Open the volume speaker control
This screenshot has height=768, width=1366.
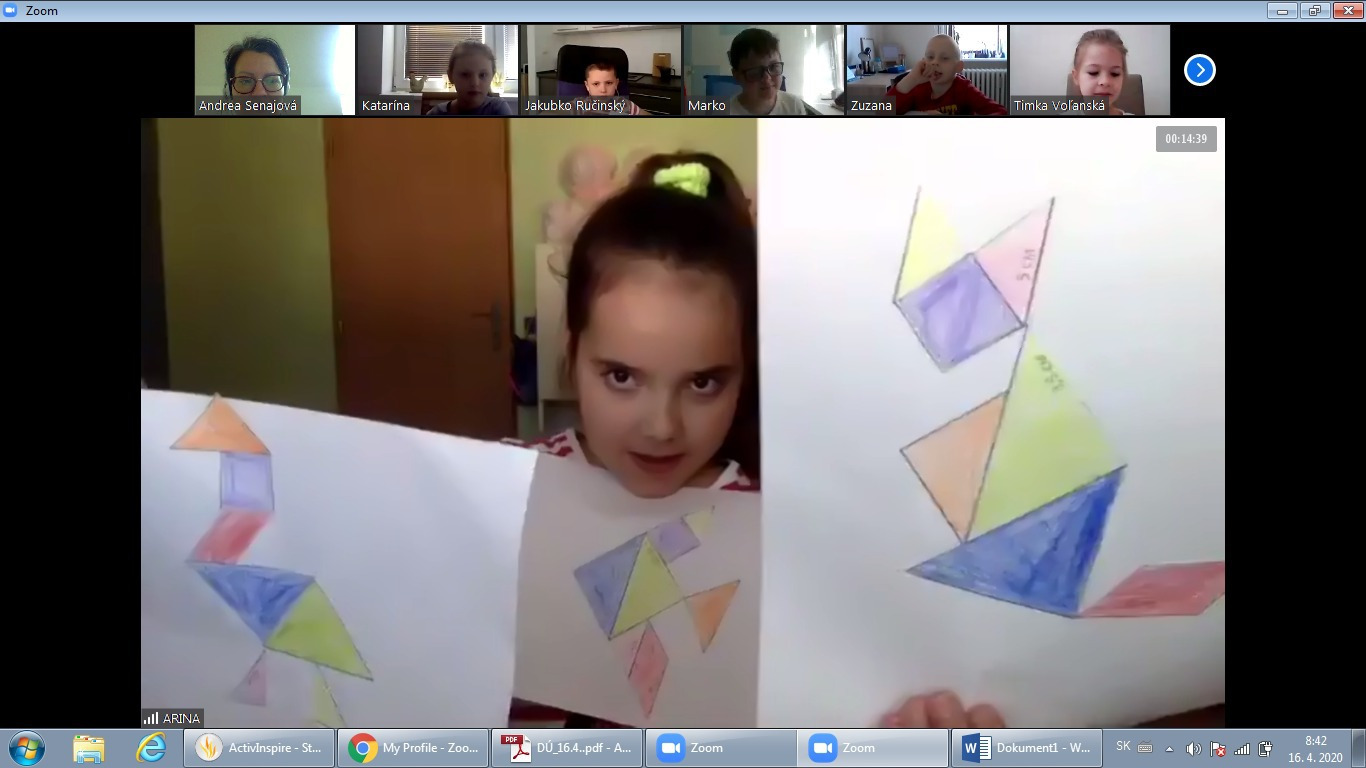point(1193,748)
